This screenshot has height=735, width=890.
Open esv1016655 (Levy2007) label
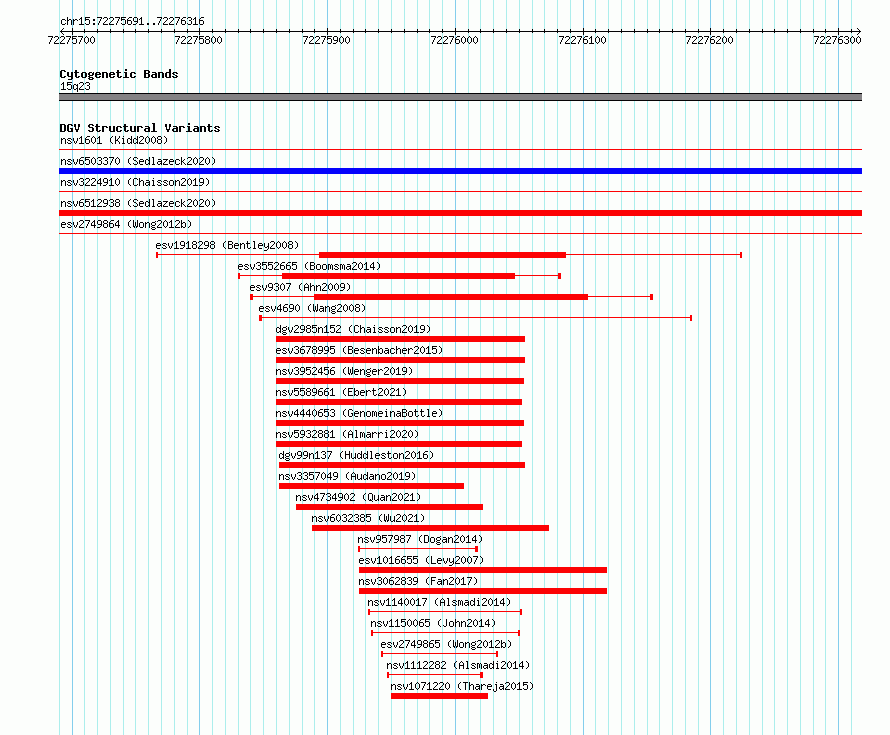click(x=421, y=560)
